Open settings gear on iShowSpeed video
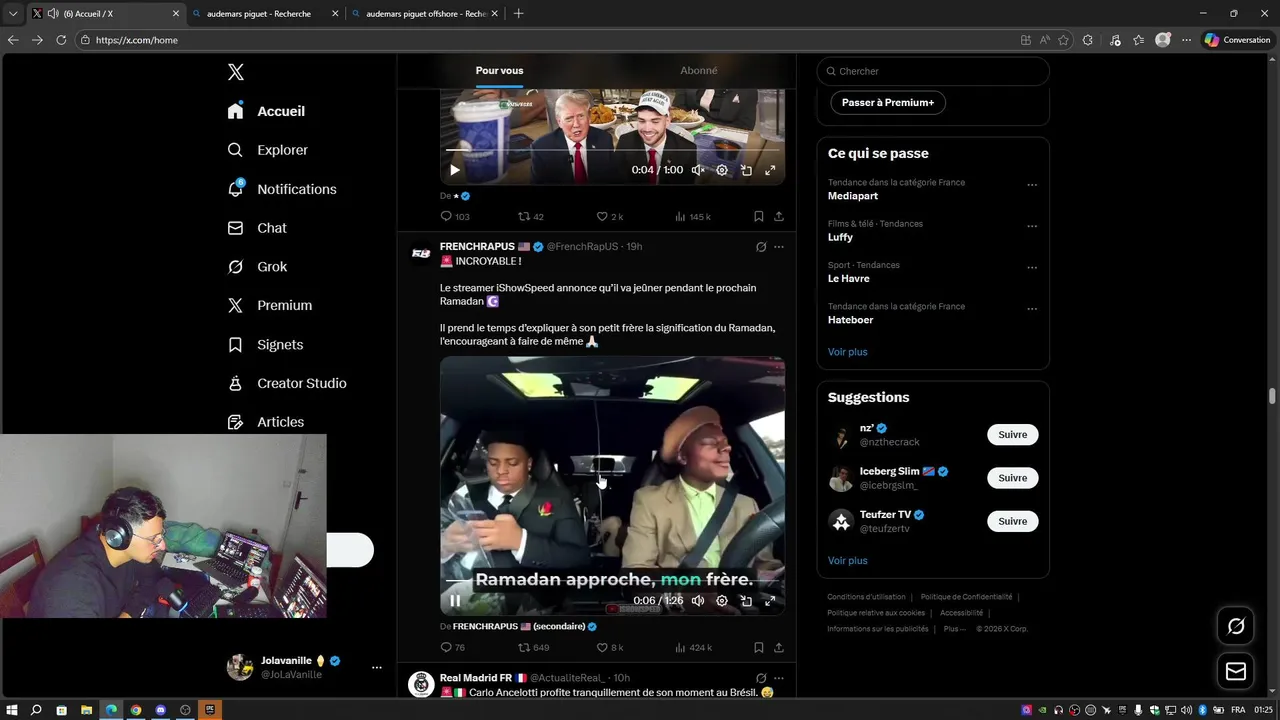1280x720 pixels. (x=722, y=601)
